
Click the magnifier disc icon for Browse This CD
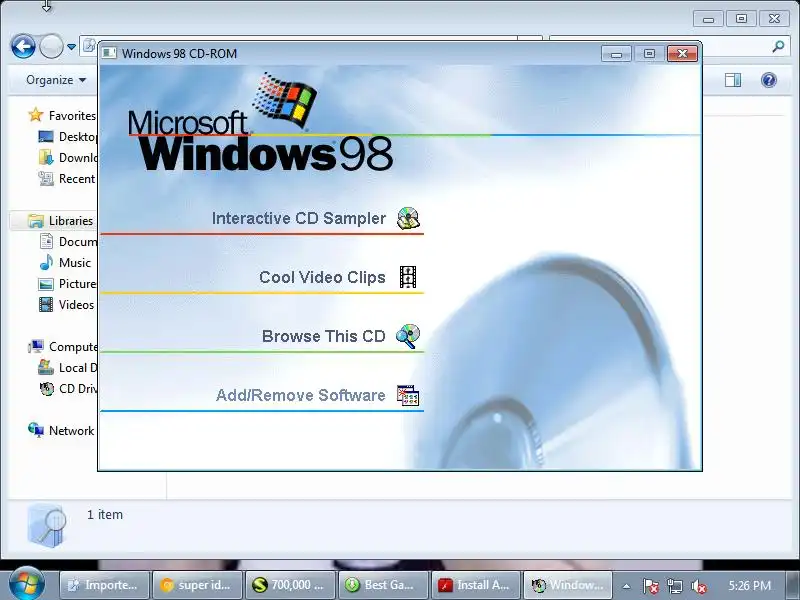click(408, 336)
